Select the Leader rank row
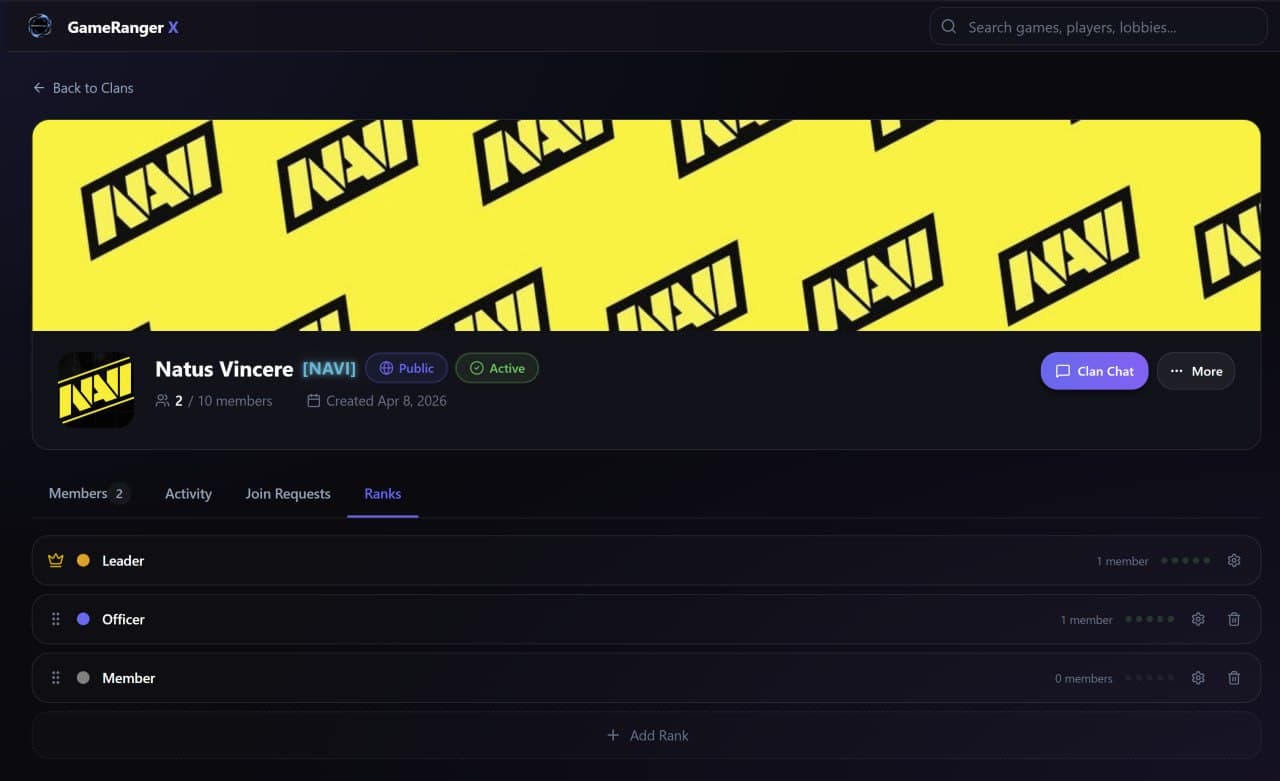Image resolution: width=1280 pixels, height=781 pixels. [646, 560]
